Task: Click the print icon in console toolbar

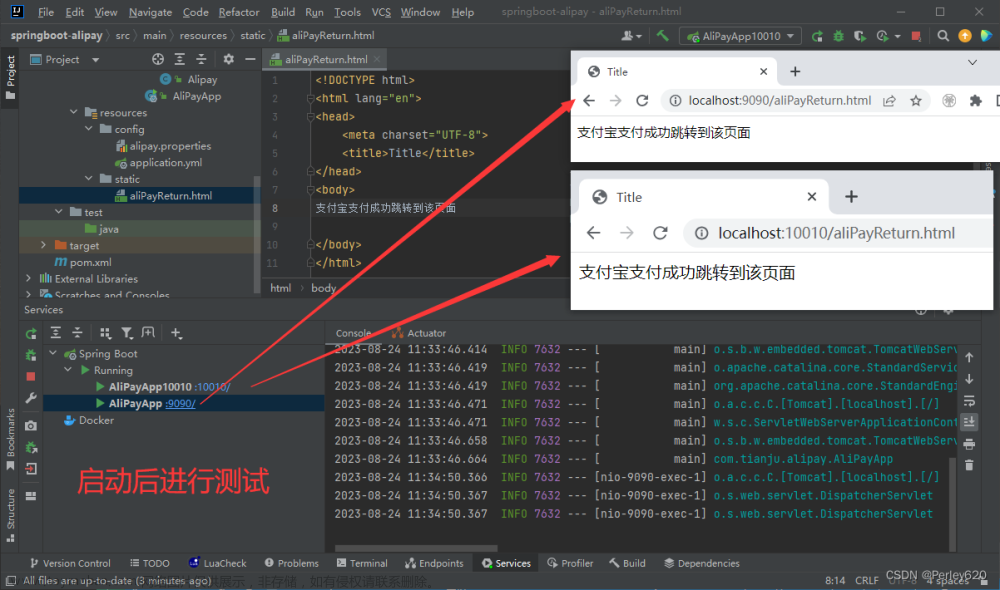Action: [969, 444]
